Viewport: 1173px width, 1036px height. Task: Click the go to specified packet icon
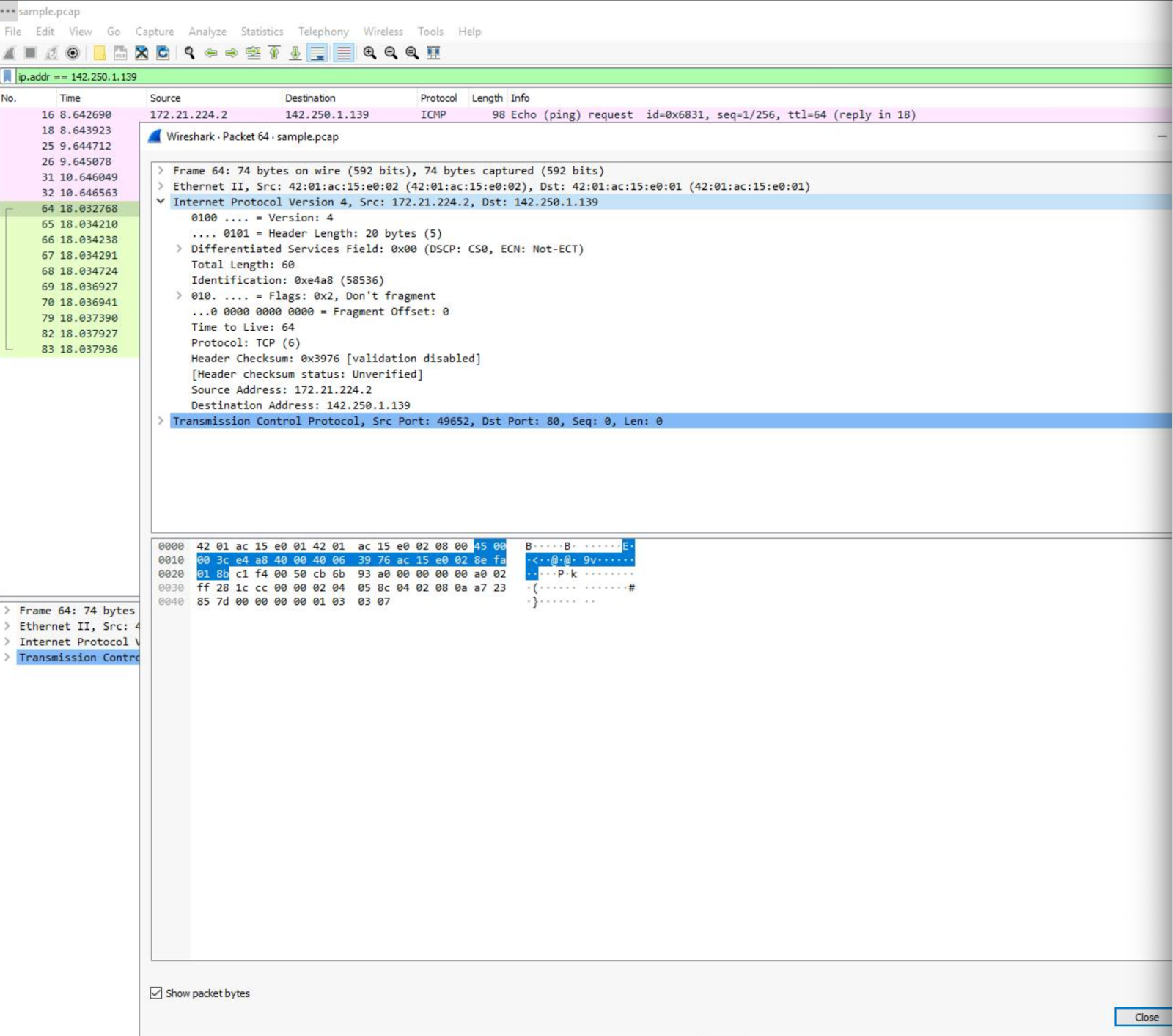(253, 53)
